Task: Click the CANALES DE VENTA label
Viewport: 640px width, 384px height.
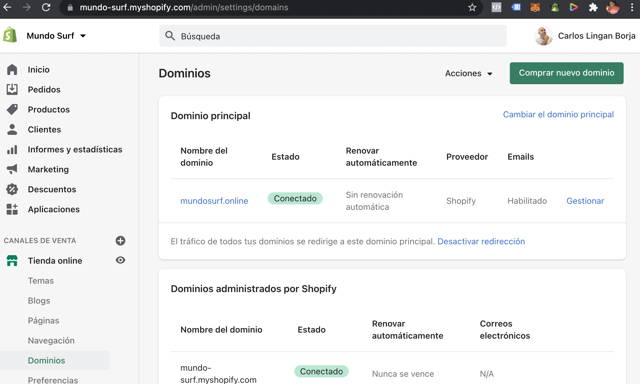Action: click(40, 241)
